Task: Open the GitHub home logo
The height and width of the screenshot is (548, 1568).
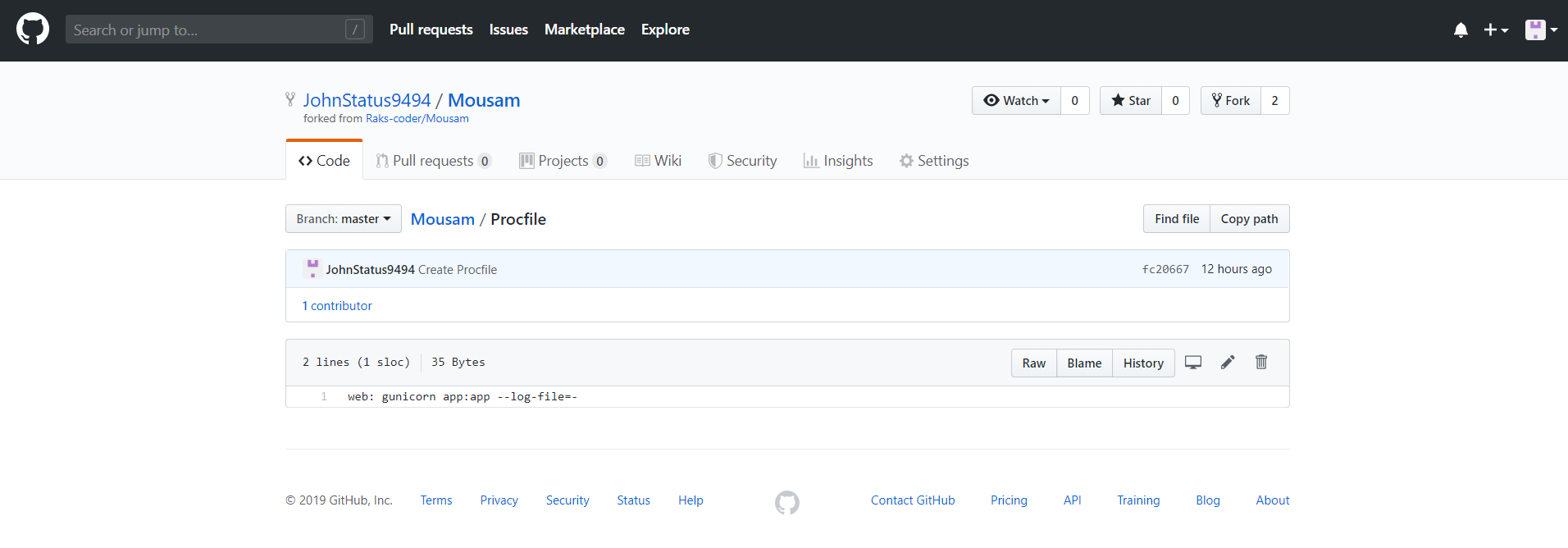Action: pyautogui.click(x=33, y=30)
